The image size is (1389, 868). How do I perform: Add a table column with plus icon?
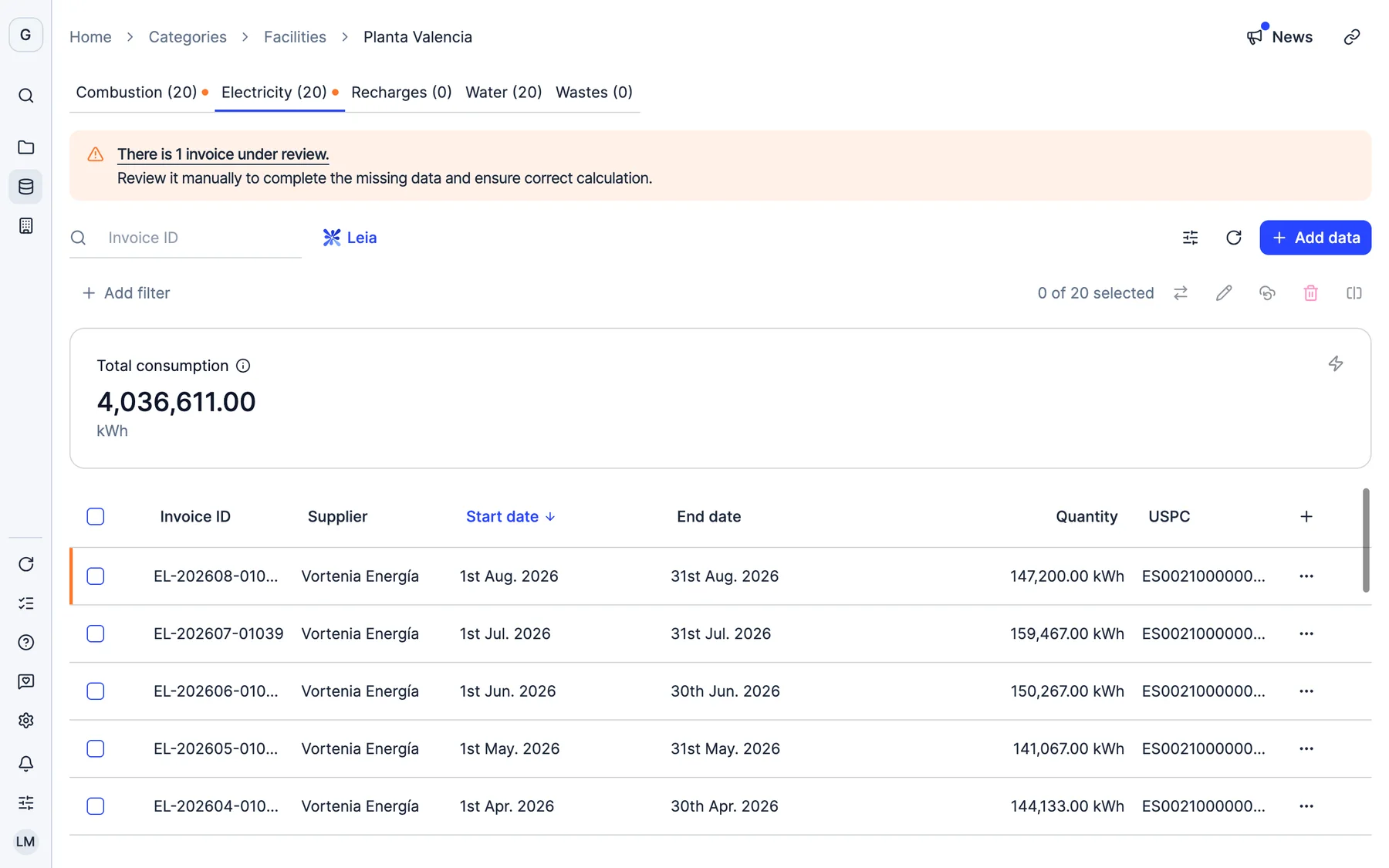pos(1306,517)
